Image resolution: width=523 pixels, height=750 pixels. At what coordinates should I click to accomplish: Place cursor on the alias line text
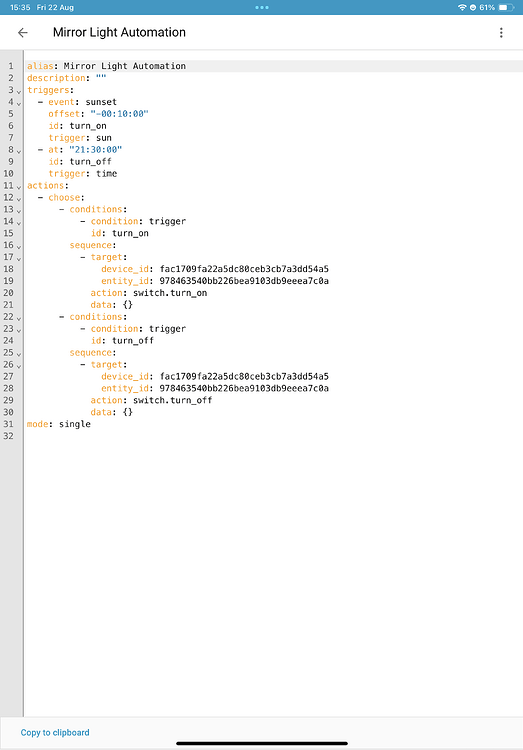[106, 66]
